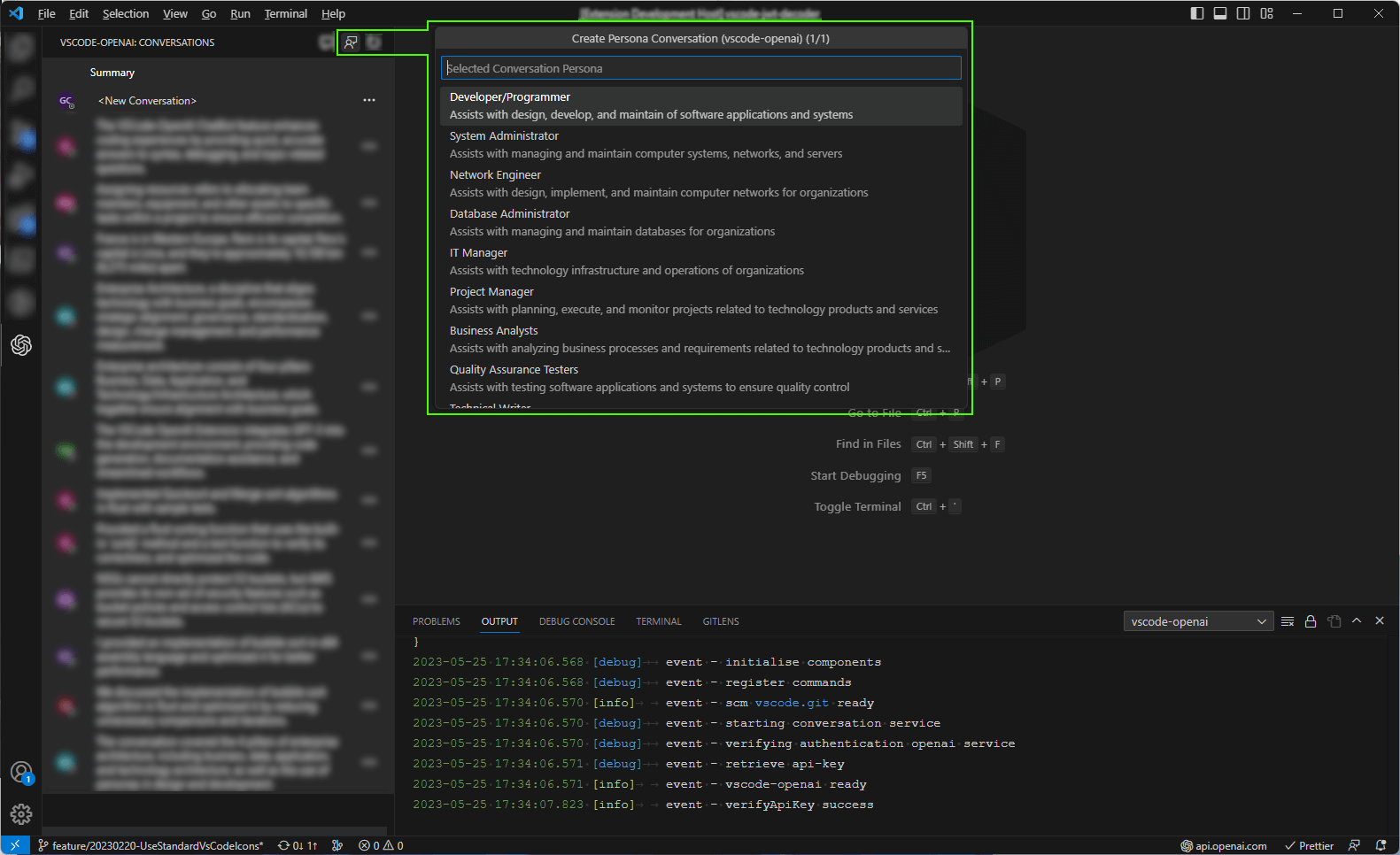The width and height of the screenshot is (1400, 855).
Task: Open the File menu
Action: pyautogui.click(x=46, y=13)
